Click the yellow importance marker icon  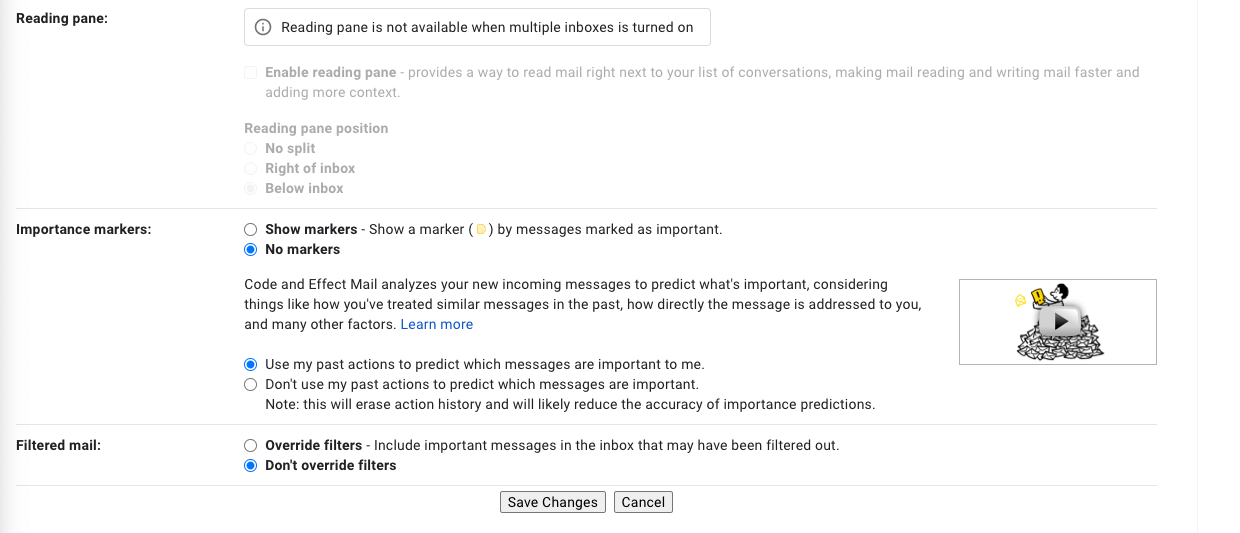point(481,229)
